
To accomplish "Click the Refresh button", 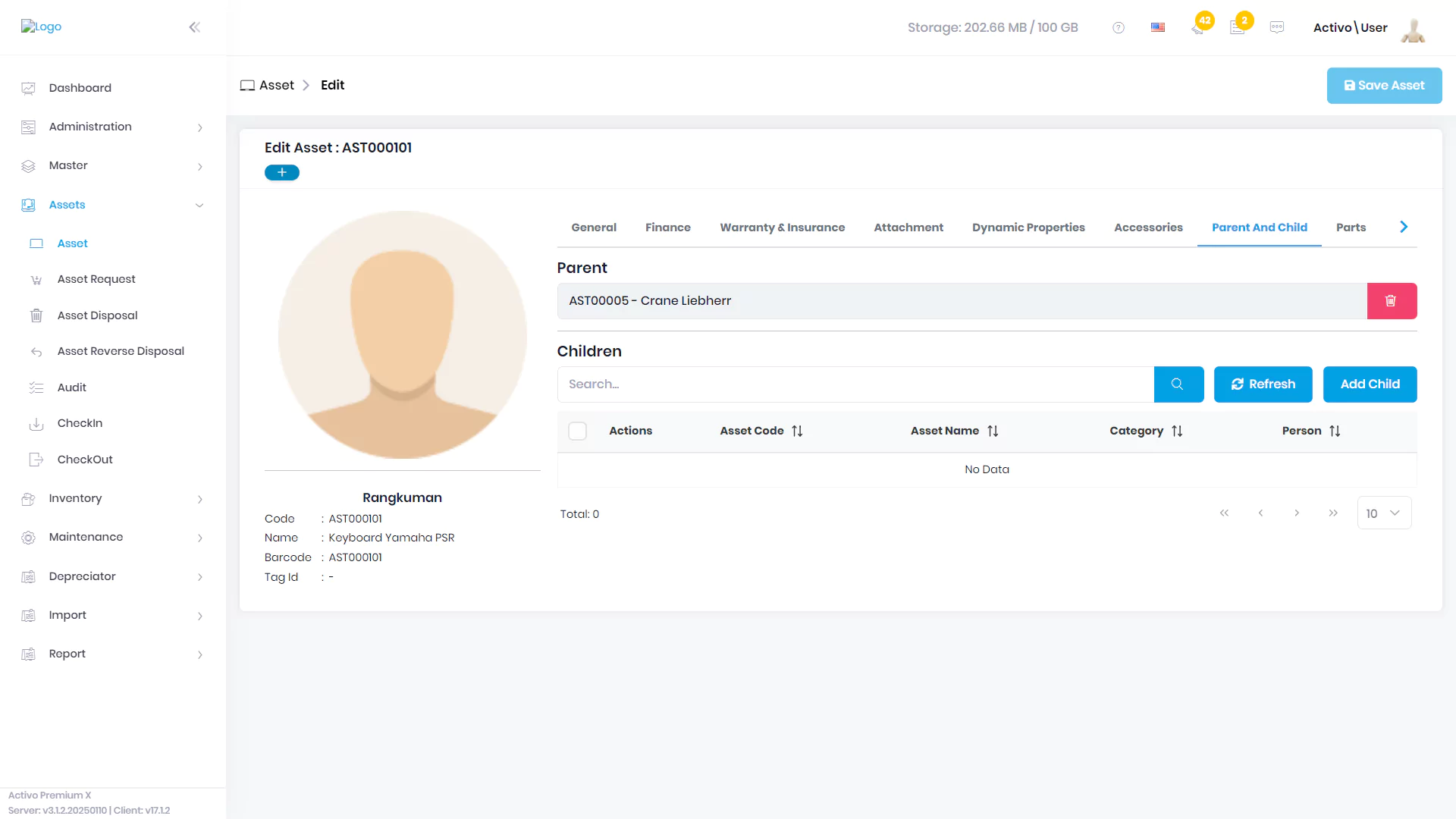I will [1263, 384].
